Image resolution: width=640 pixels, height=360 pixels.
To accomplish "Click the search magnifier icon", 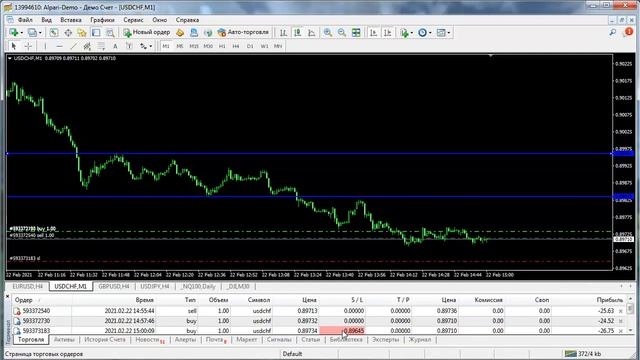I will click(612, 32).
